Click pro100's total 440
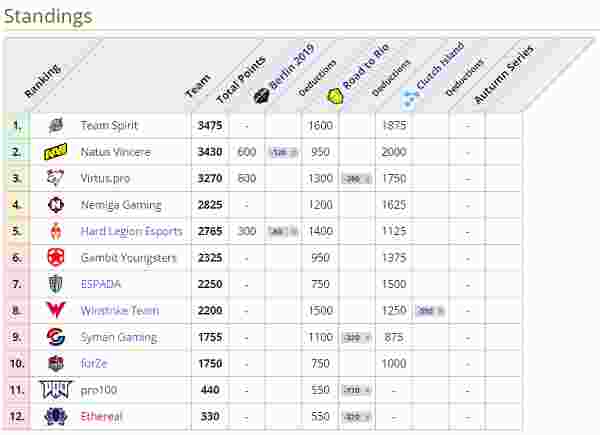 (x=210, y=390)
